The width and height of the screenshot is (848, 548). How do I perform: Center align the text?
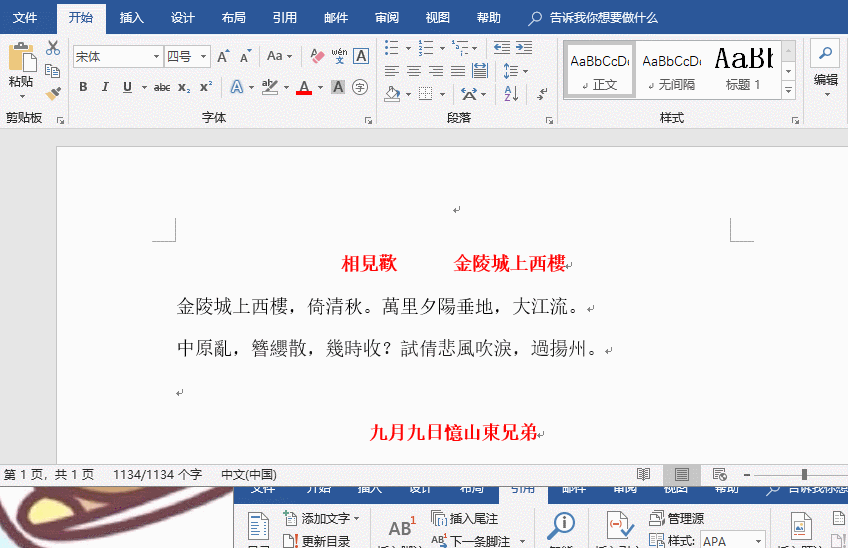click(414, 71)
